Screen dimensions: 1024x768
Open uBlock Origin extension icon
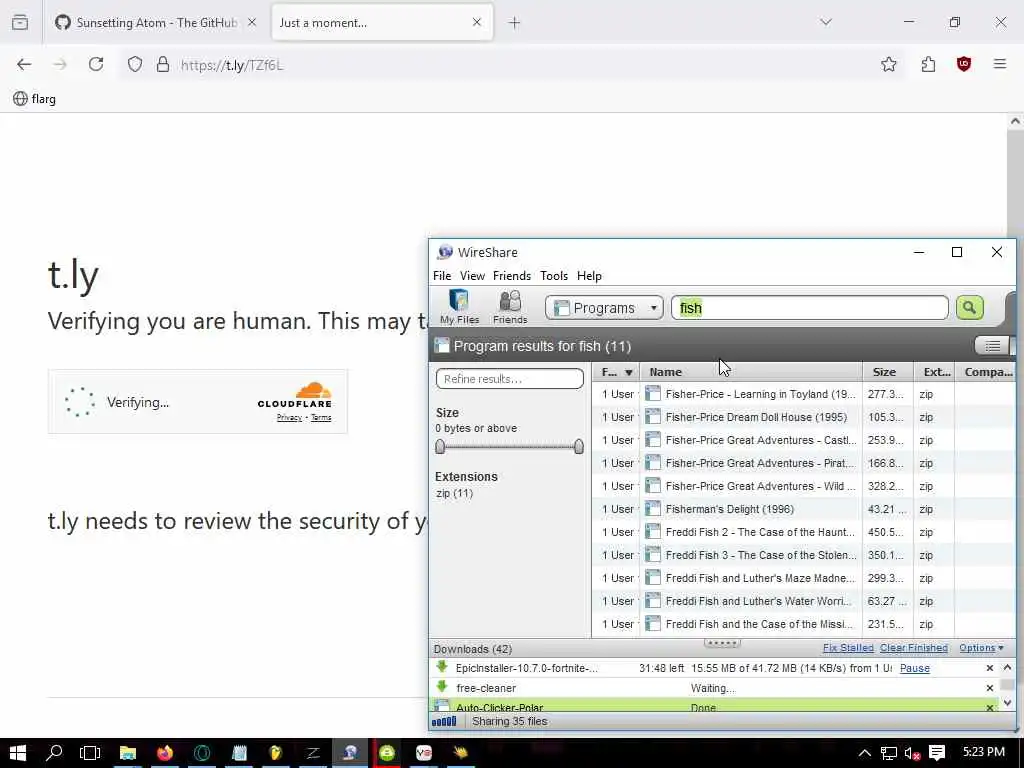coord(964,64)
